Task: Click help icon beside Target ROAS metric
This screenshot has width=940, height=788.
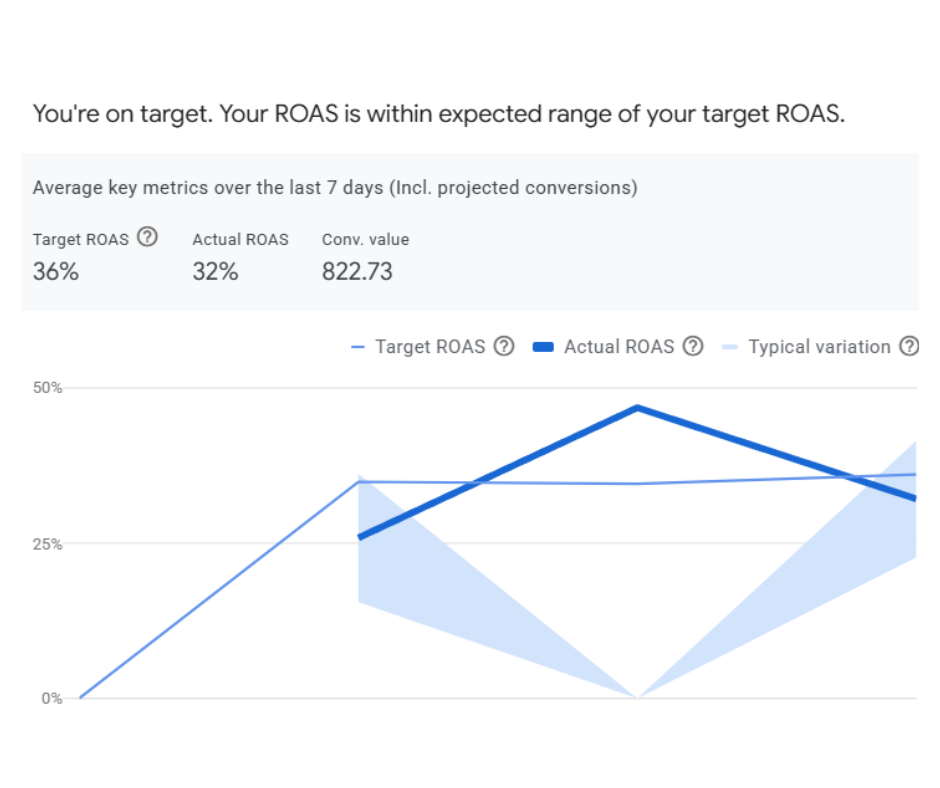Action: 148,238
